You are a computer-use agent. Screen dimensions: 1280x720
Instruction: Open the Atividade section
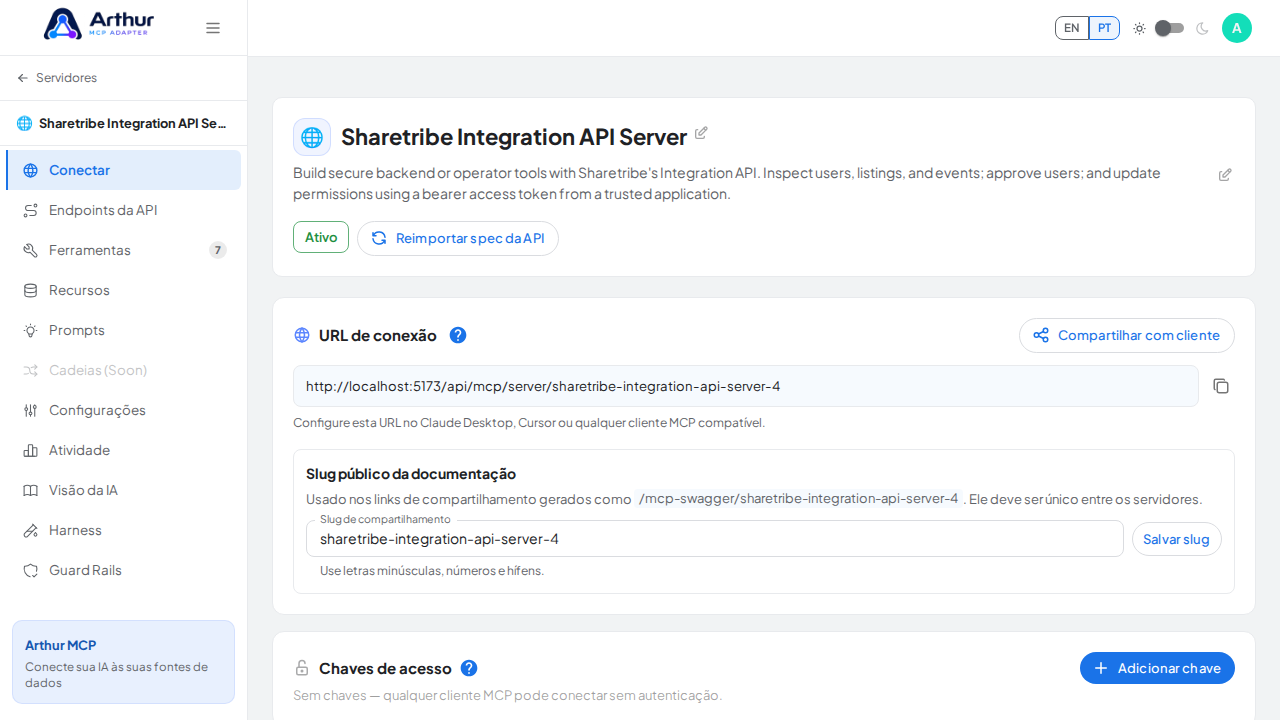tap(124, 450)
